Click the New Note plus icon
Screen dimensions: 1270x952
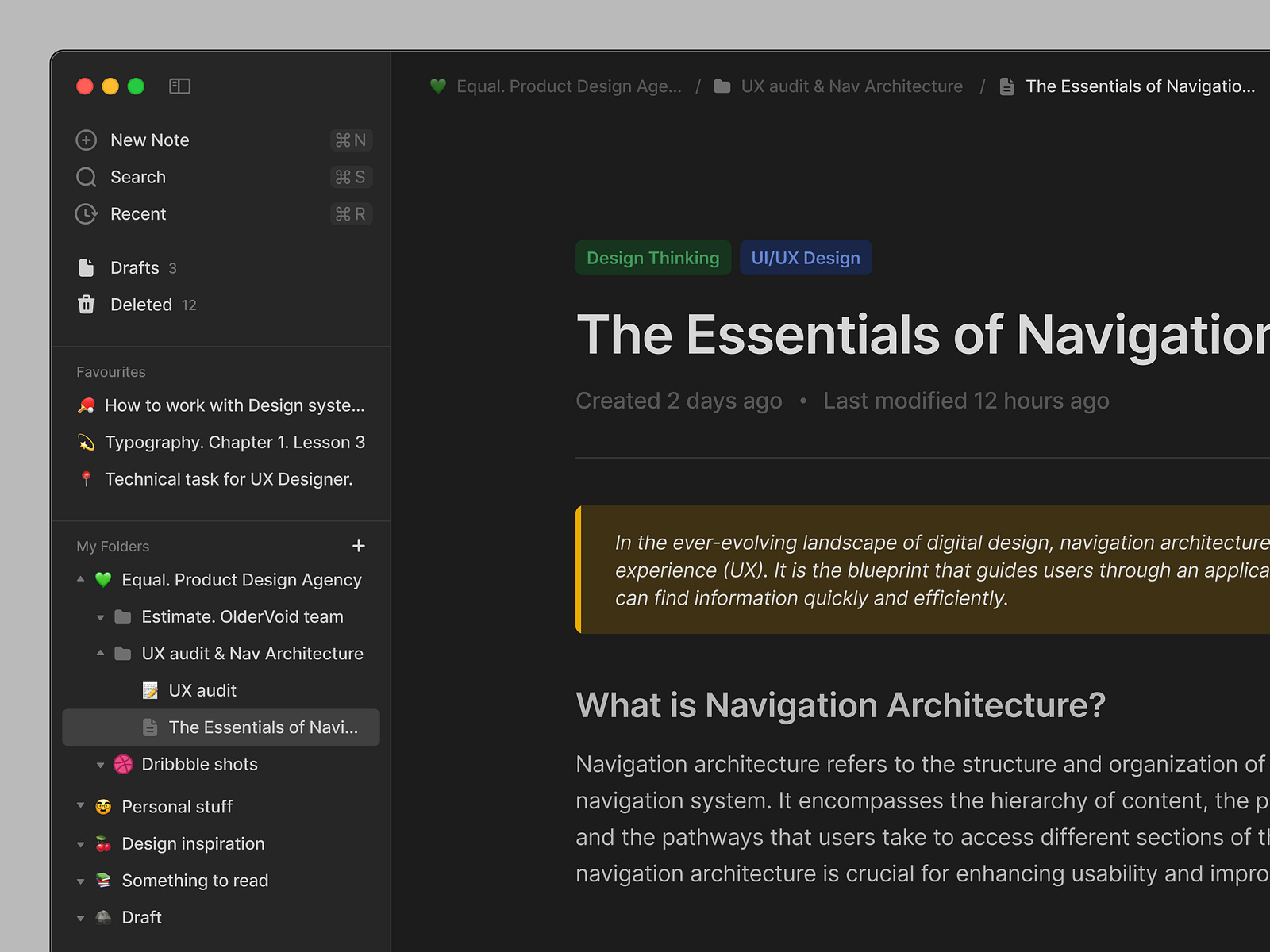pos(87,140)
